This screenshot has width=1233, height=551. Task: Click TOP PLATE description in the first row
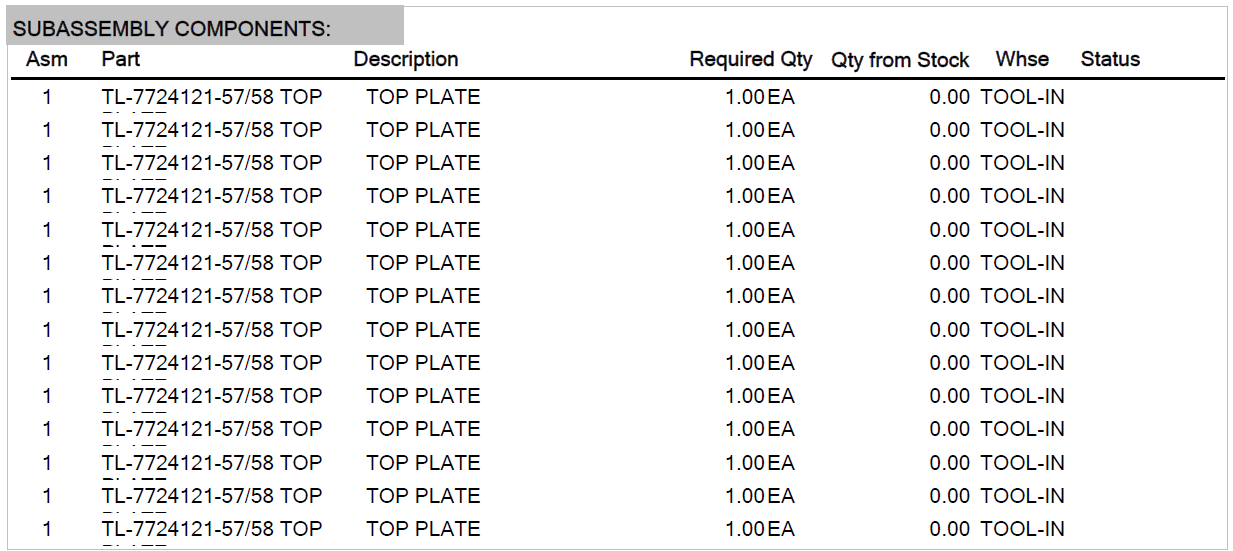pos(423,97)
